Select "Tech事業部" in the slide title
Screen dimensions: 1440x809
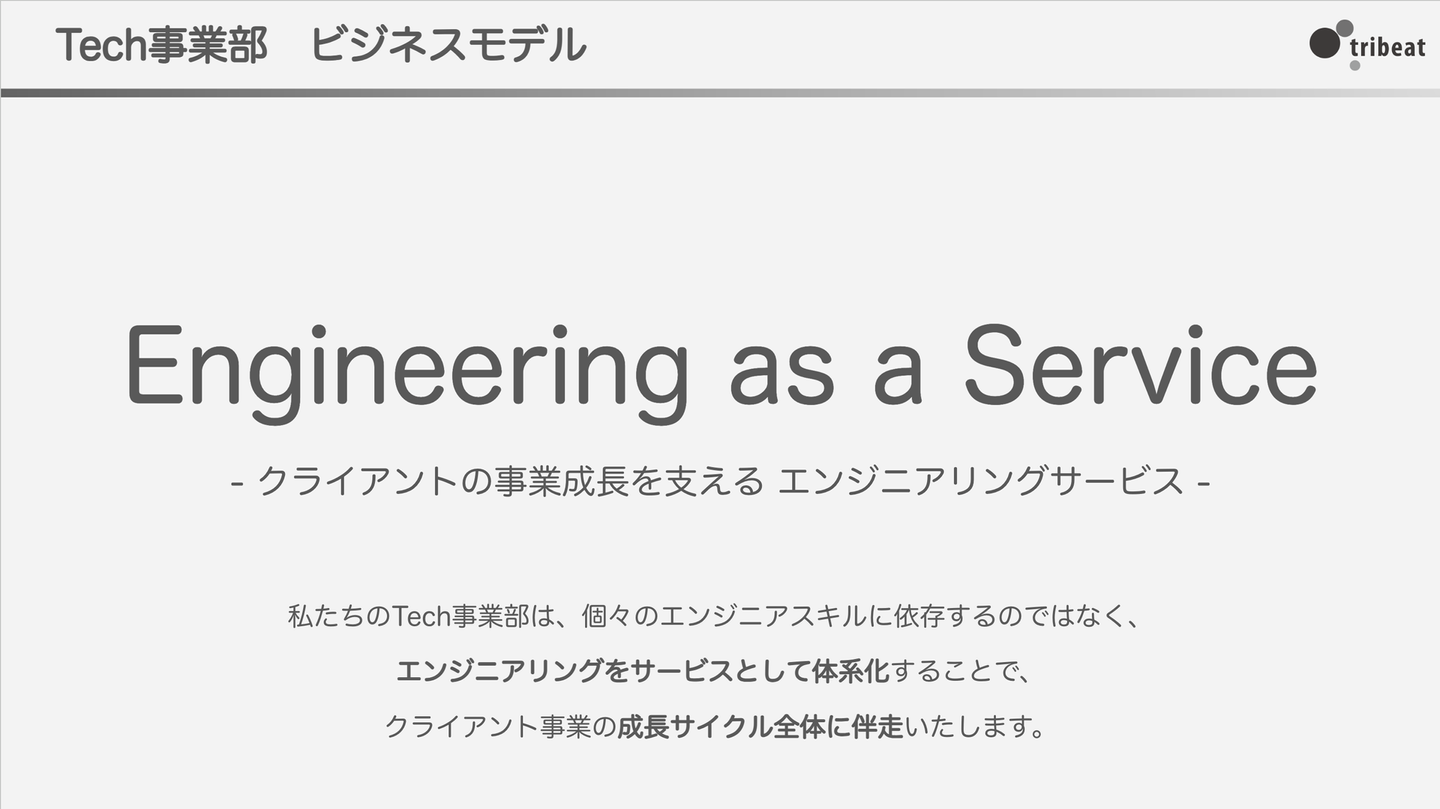pyautogui.click(x=162, y=46)
